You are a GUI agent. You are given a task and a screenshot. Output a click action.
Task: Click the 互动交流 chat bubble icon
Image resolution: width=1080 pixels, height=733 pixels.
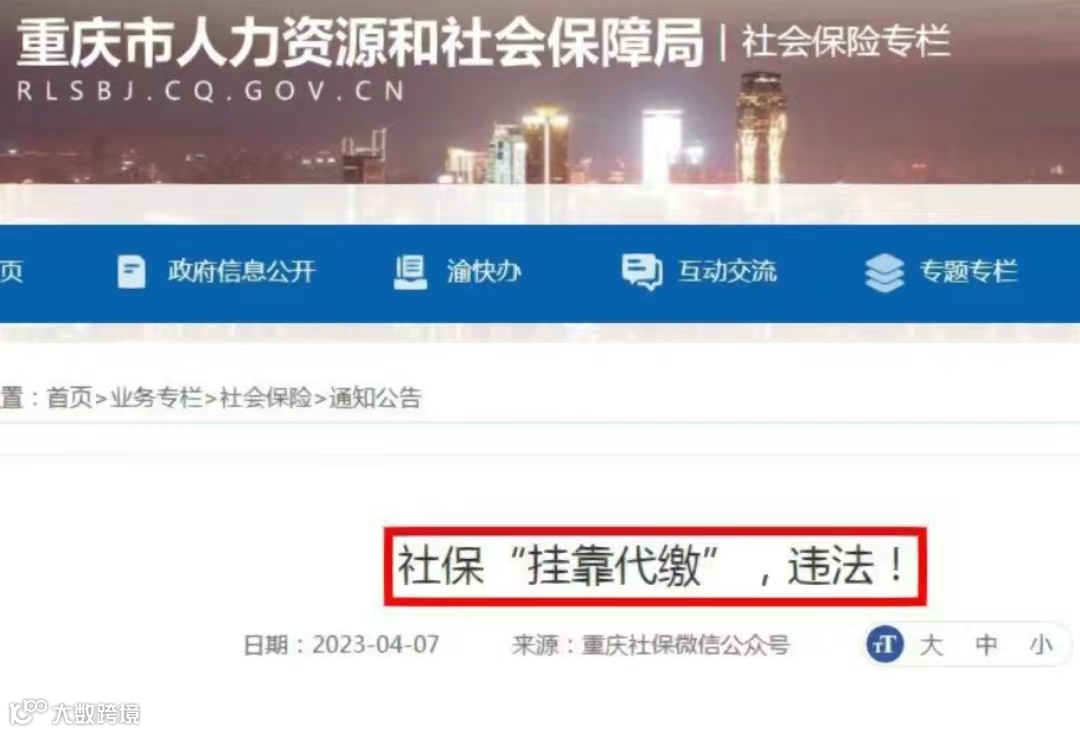click(x=642, y=271)
